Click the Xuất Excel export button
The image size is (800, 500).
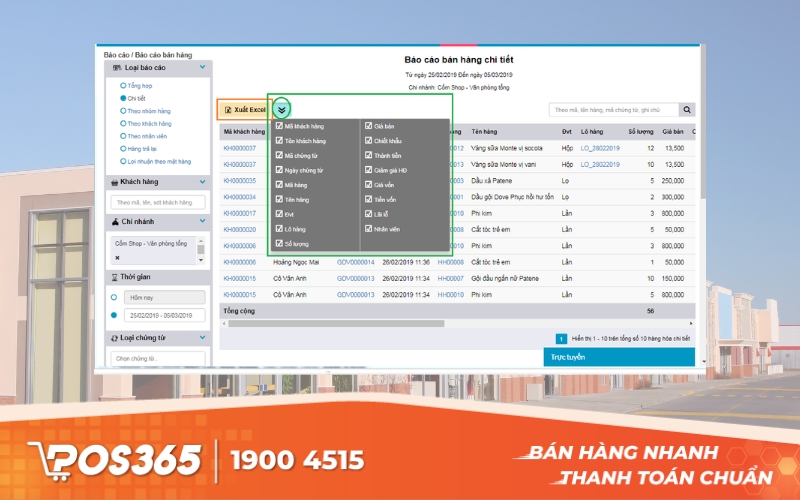tap(245, 110)
